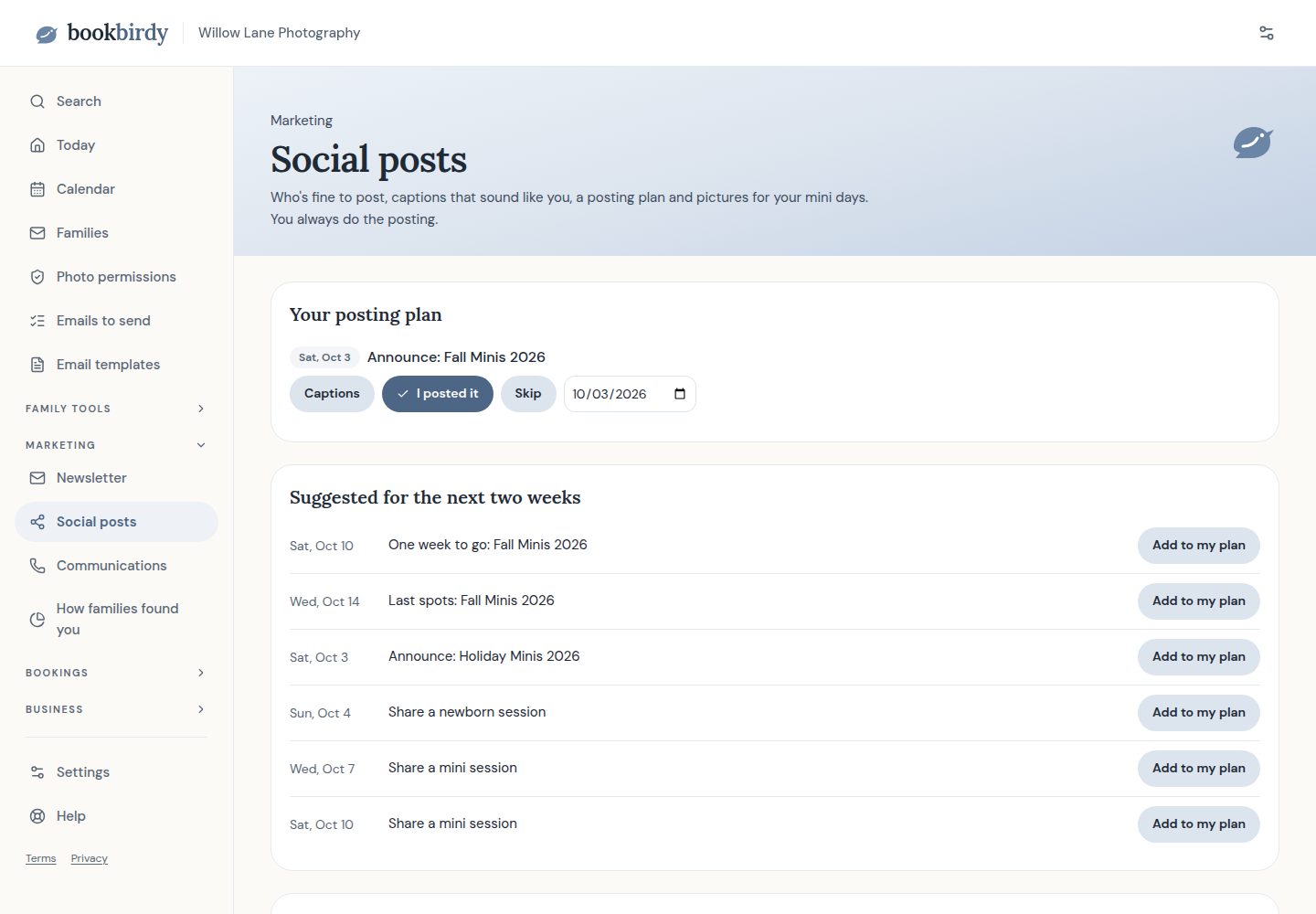Open the Privacy link
This screenshot has width=1316, height=914.
(x=89, y=858)
